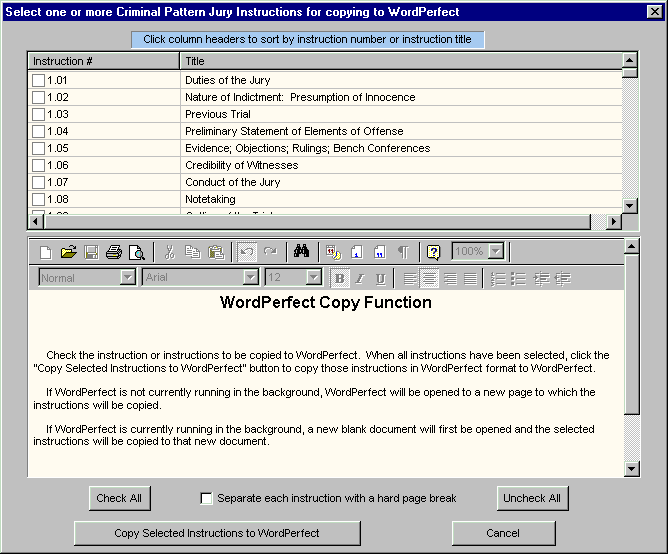
Task: Justify text alignment
Action: pos(470,279)
